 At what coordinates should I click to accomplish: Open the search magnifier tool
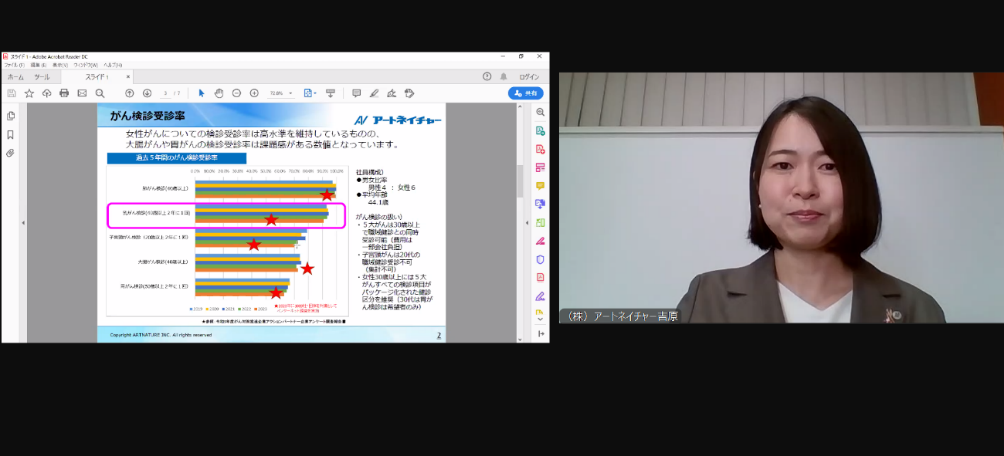pyautogui.click(x=99, y=93)
